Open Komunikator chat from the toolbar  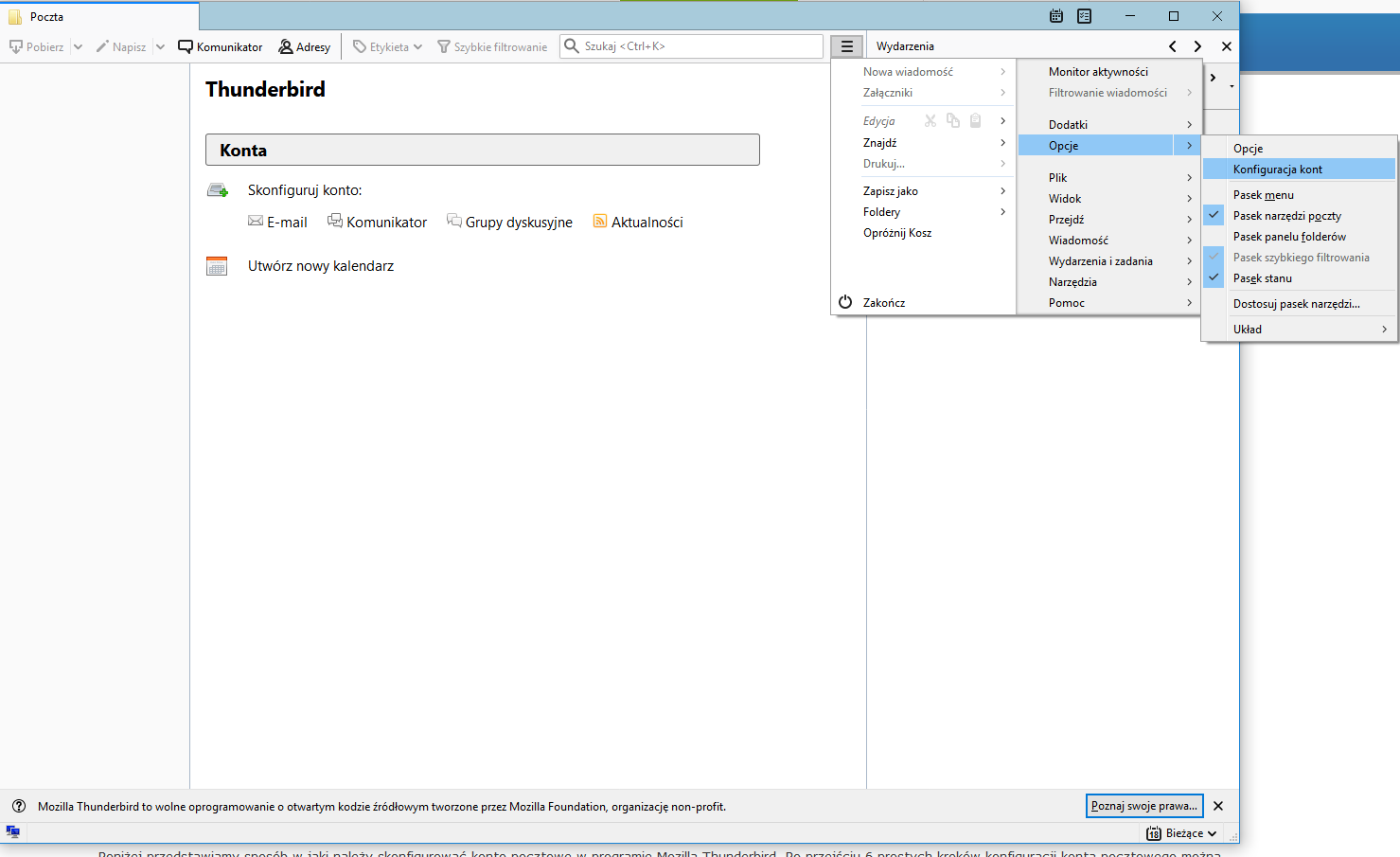click(x=221, y=46)
